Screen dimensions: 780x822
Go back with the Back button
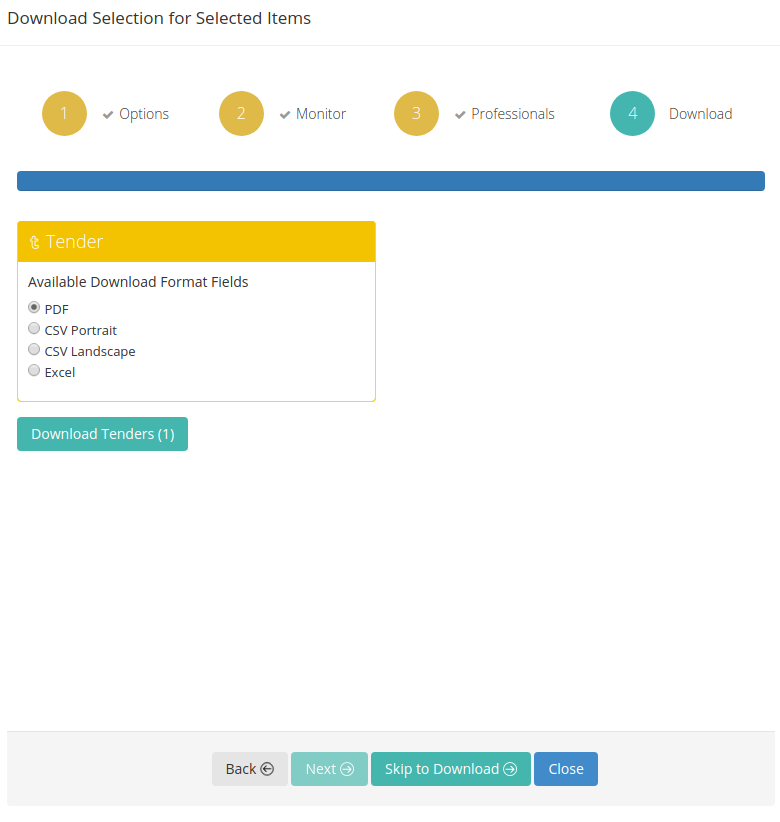[250, 769]
